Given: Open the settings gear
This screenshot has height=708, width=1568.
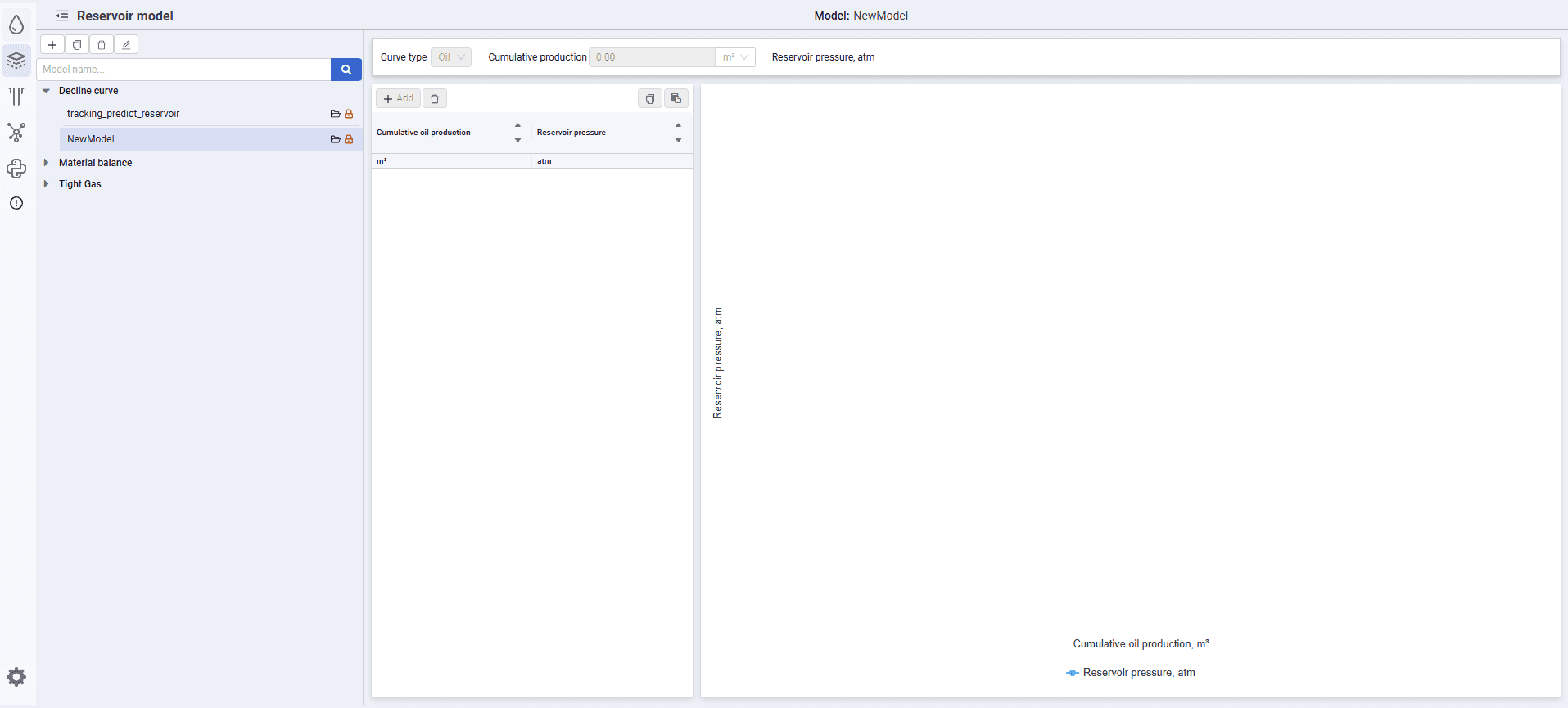Looking at the screenshot, I should pyautogui.click(x=16, y=677).
